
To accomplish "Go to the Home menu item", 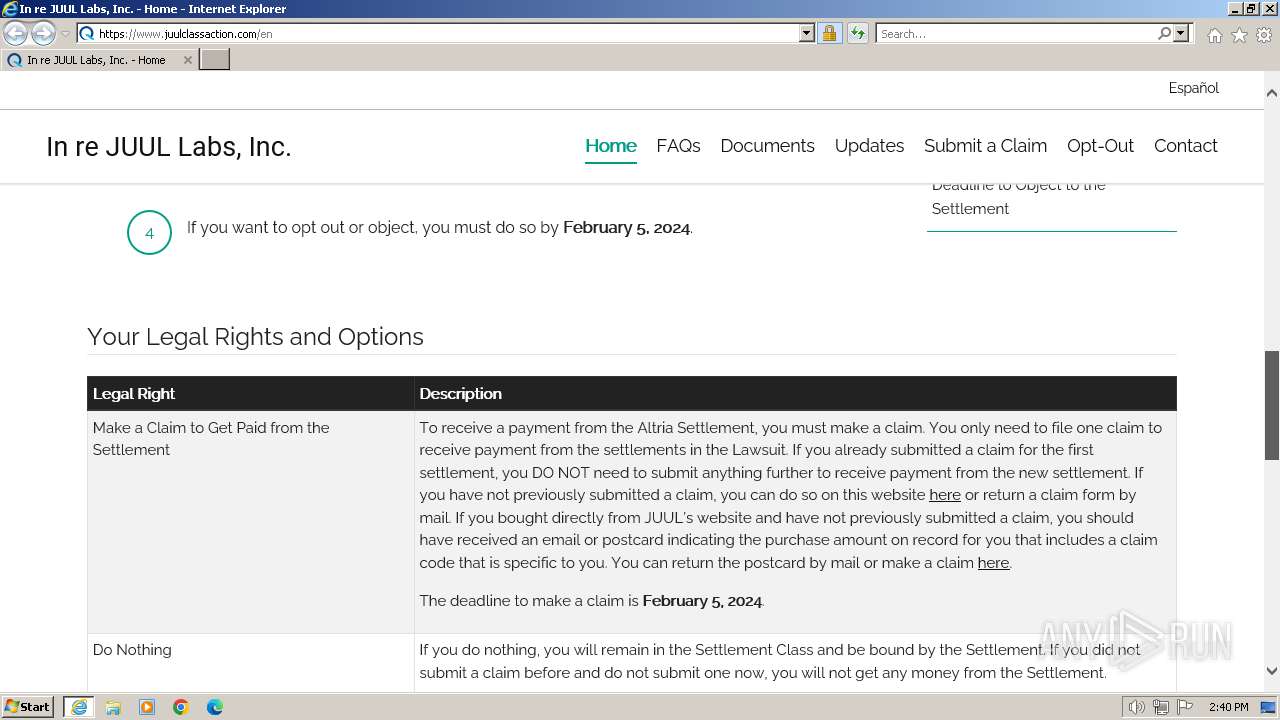I will click(611, 146).
